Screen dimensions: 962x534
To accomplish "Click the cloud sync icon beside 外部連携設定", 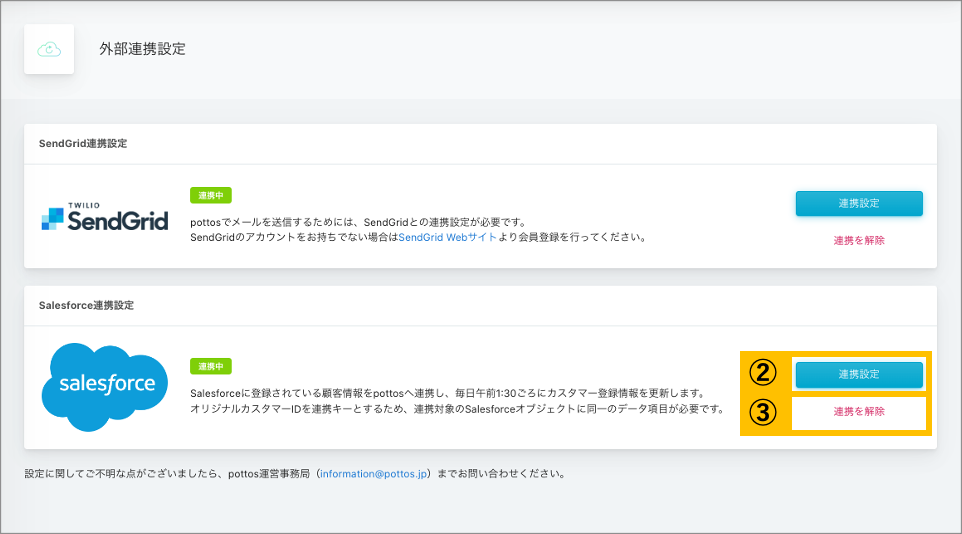I will pos(49,49).
